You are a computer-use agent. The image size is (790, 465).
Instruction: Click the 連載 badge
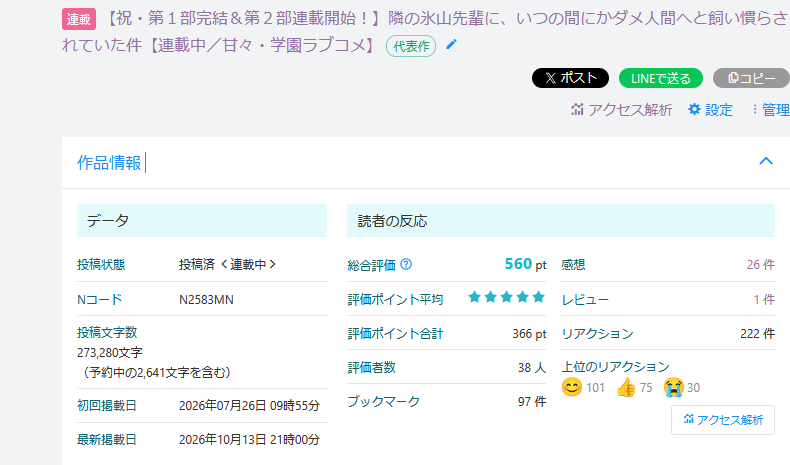point(79,19)
